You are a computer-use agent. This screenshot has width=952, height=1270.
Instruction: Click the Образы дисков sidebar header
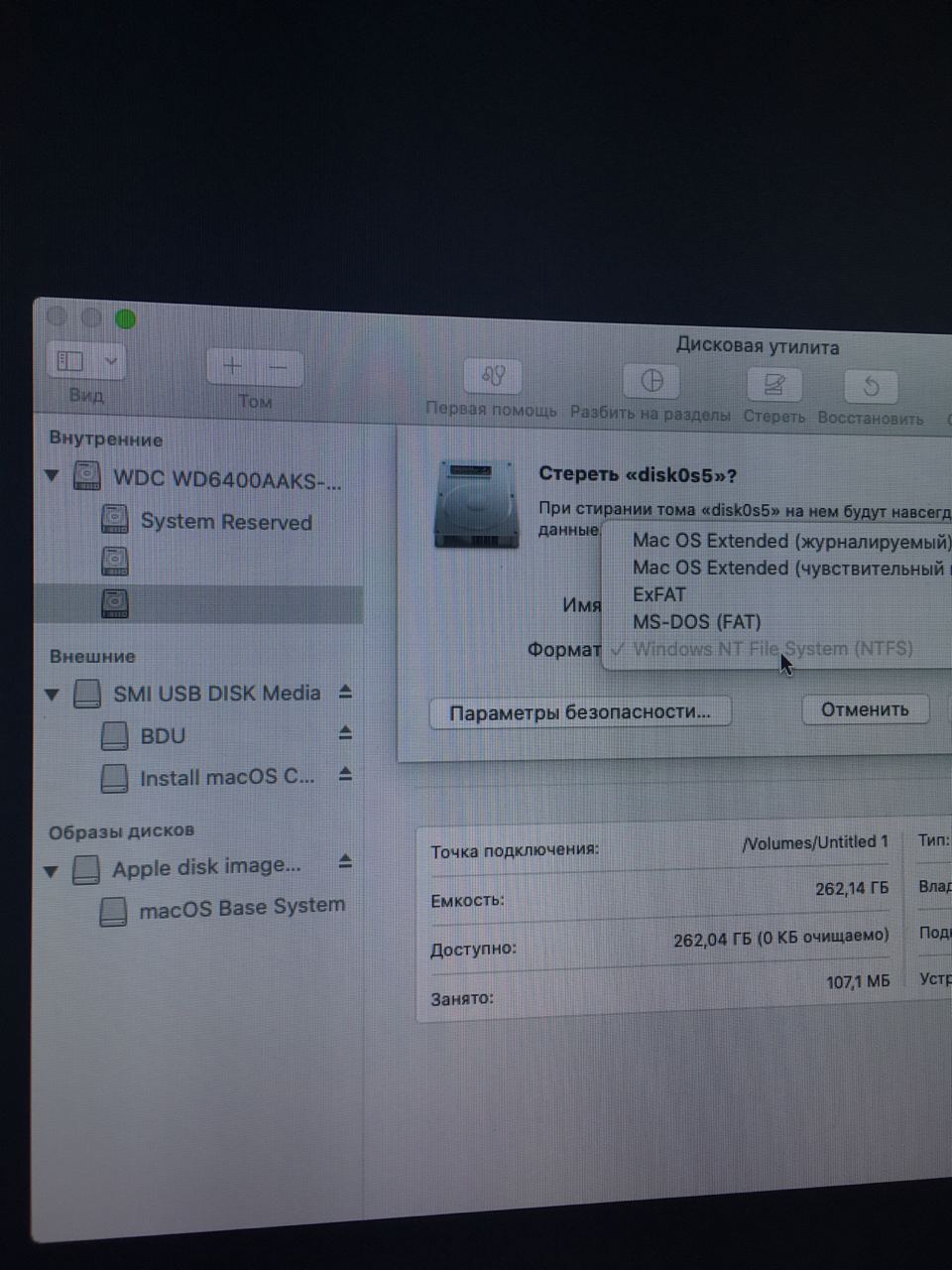pos(121,830)
